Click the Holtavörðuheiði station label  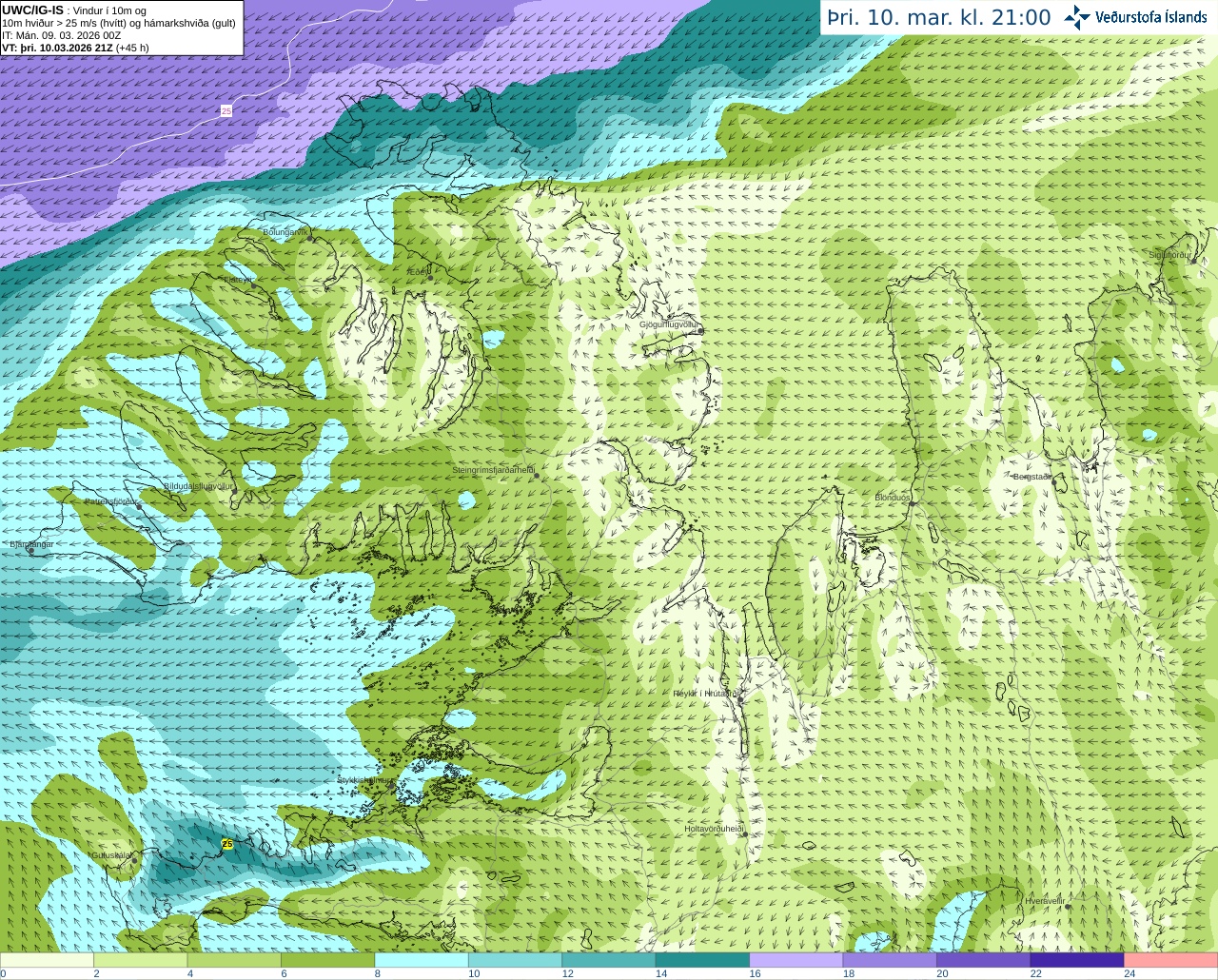tap(714, 829)
